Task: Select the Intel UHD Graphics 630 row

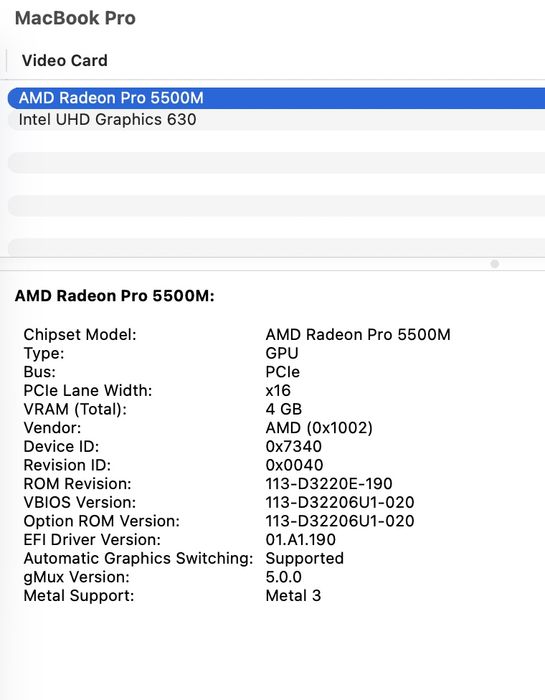Action: 276,120
